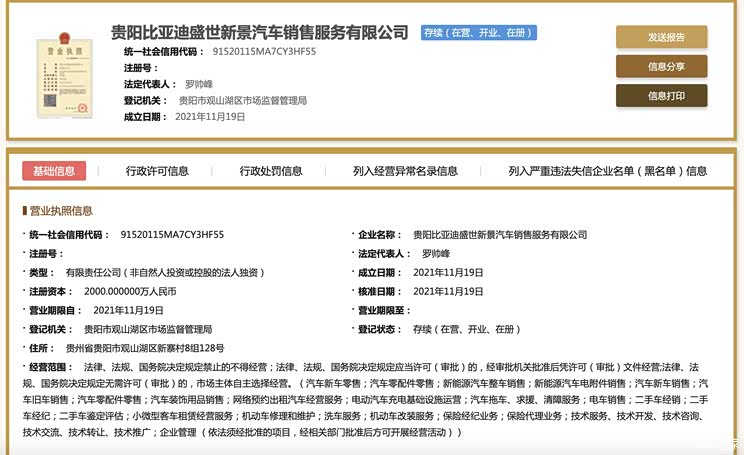Click the credit code 91520115MA7CY3HF55 in the header

[x=264, y=51]
